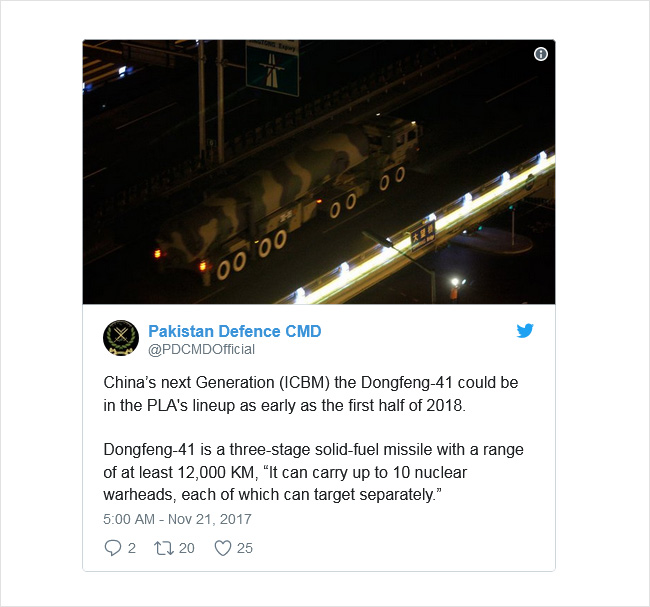This screenshot has height=607, width=650.
Task: Click the reply speech bubble icon
Action: click(112, 548)
